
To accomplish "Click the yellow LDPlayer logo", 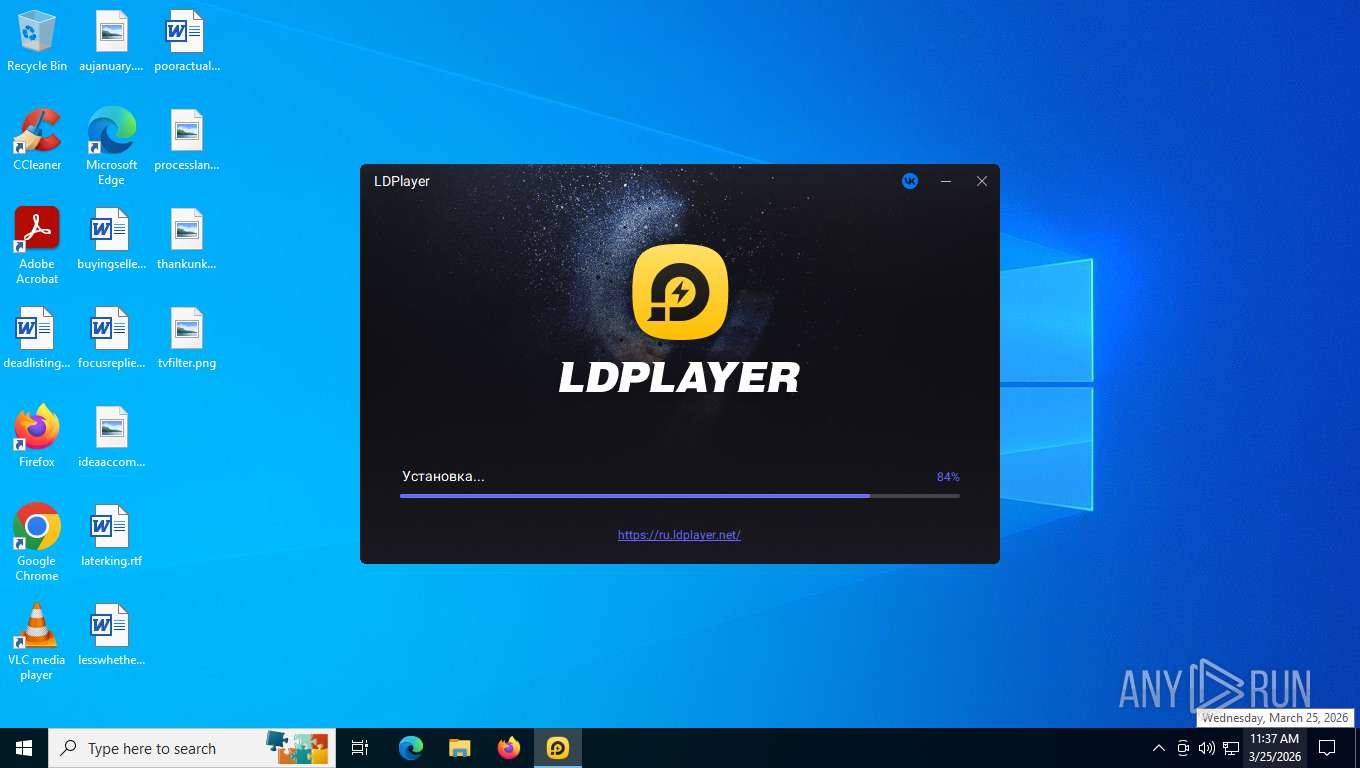I will pyautogui.click(x=680, y=292).
